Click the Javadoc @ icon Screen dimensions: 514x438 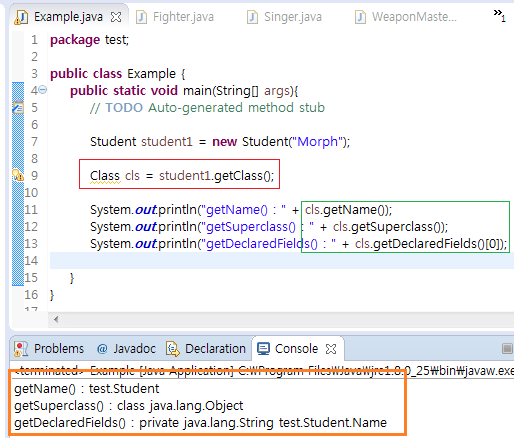click(x=102, y=349)
